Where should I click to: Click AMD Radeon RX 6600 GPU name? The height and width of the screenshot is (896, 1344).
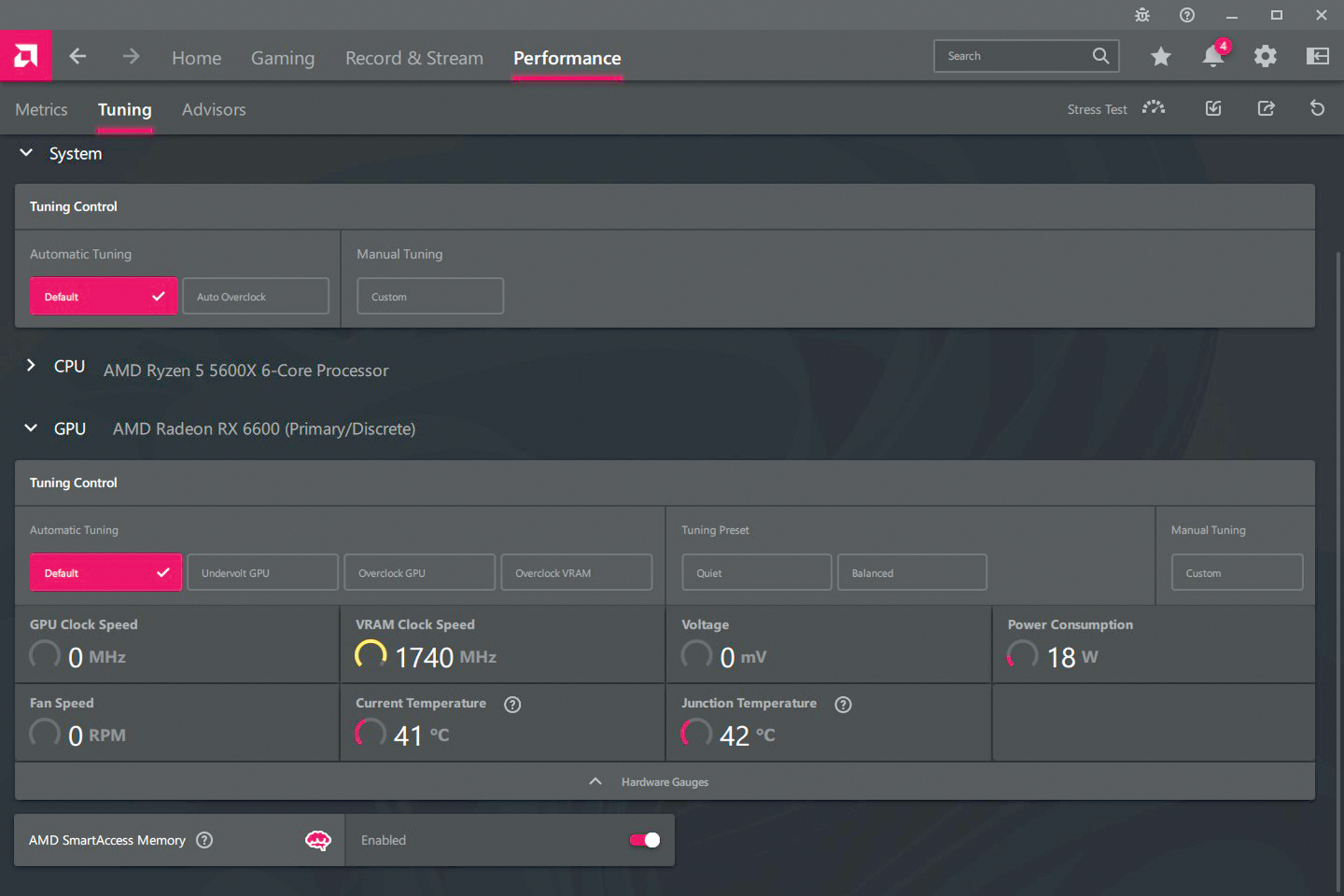tap(264, 429)
